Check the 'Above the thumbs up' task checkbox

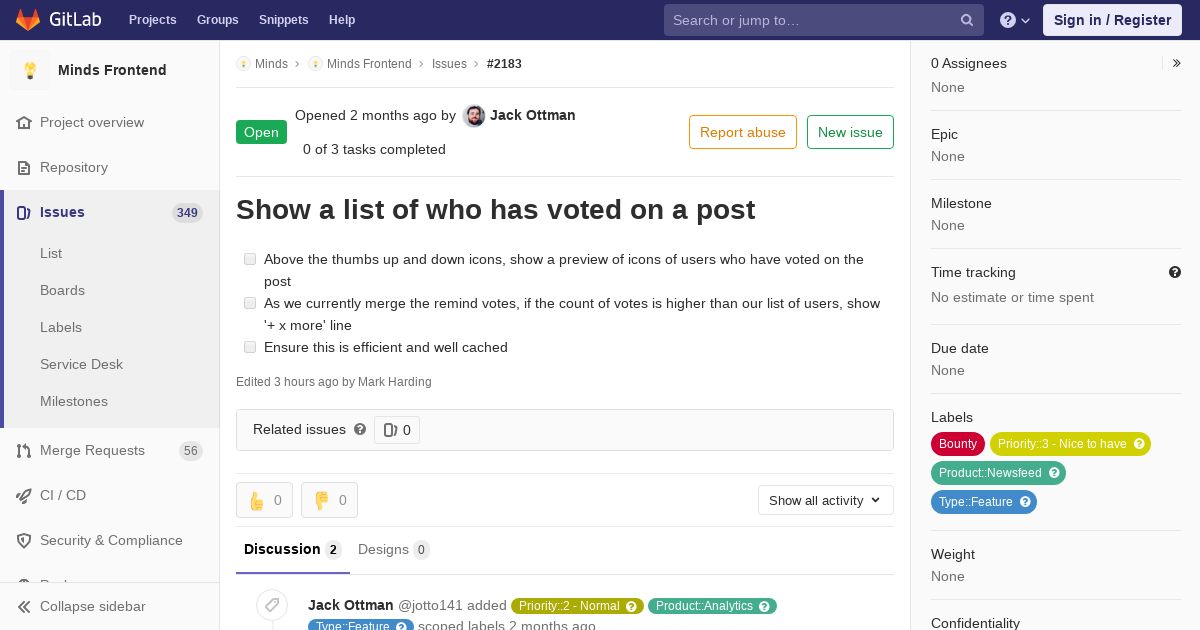pos(250,259)
